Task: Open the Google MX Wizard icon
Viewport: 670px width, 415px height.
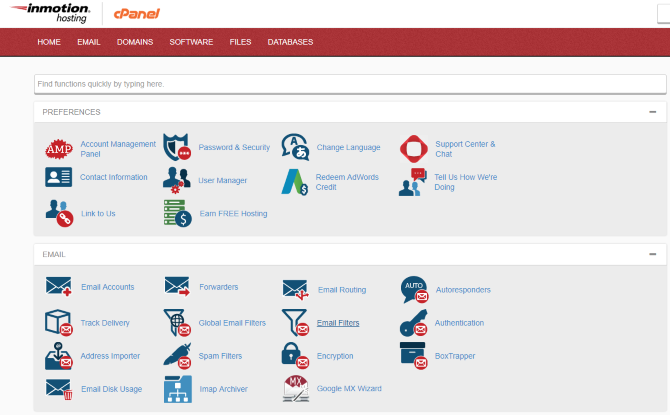Action: [295, 388]
